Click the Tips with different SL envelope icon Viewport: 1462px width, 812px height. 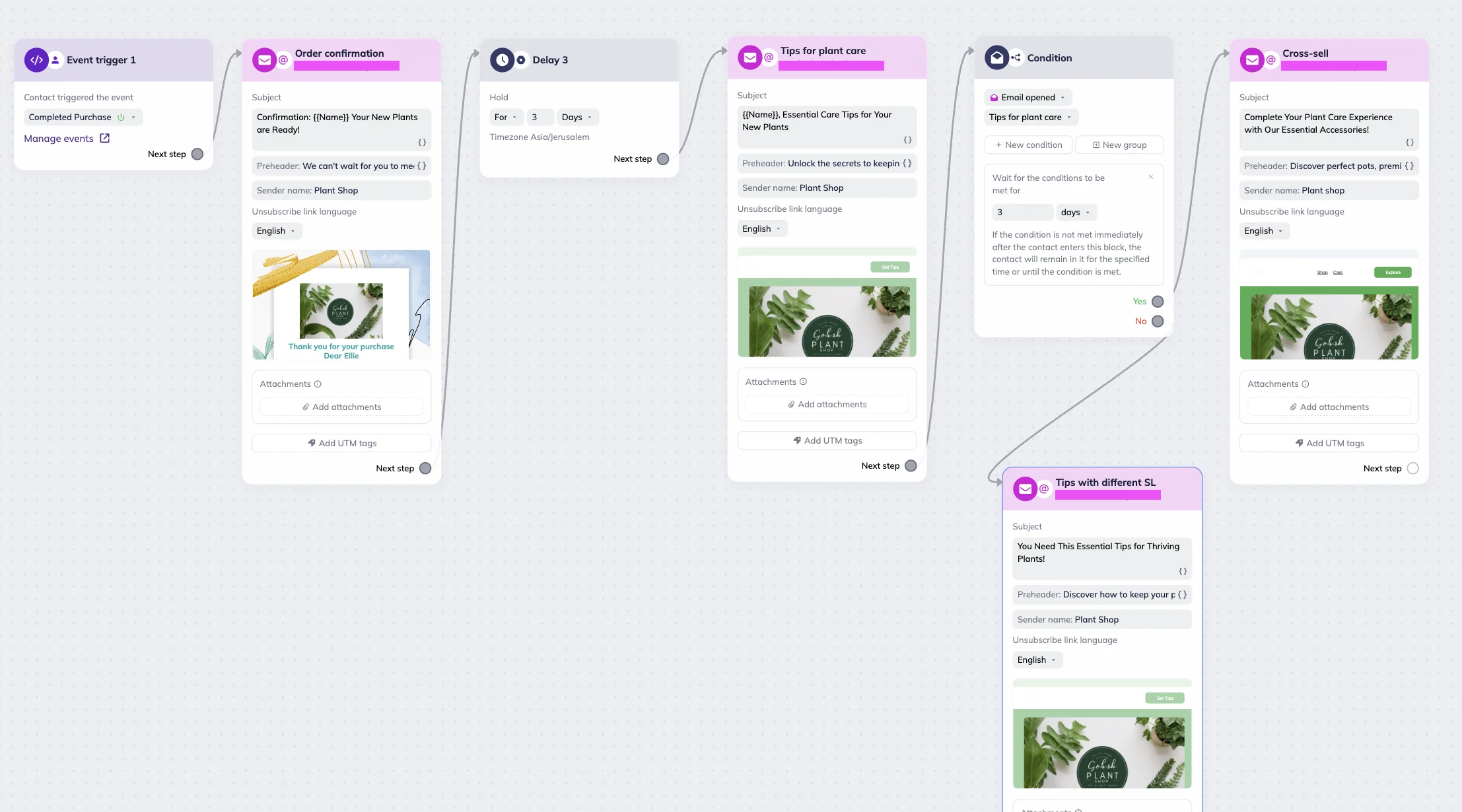(1025, 489)
